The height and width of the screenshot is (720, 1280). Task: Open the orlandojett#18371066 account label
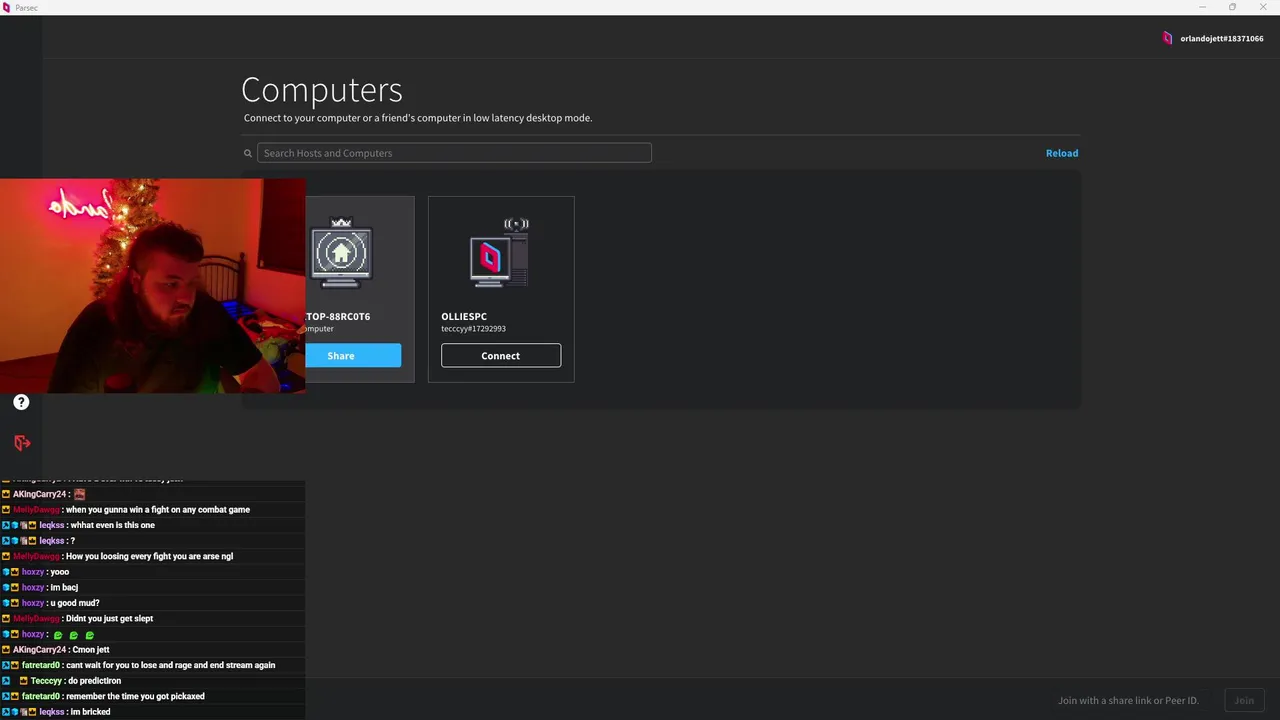pyautogui.click(x=1221, y=38)
